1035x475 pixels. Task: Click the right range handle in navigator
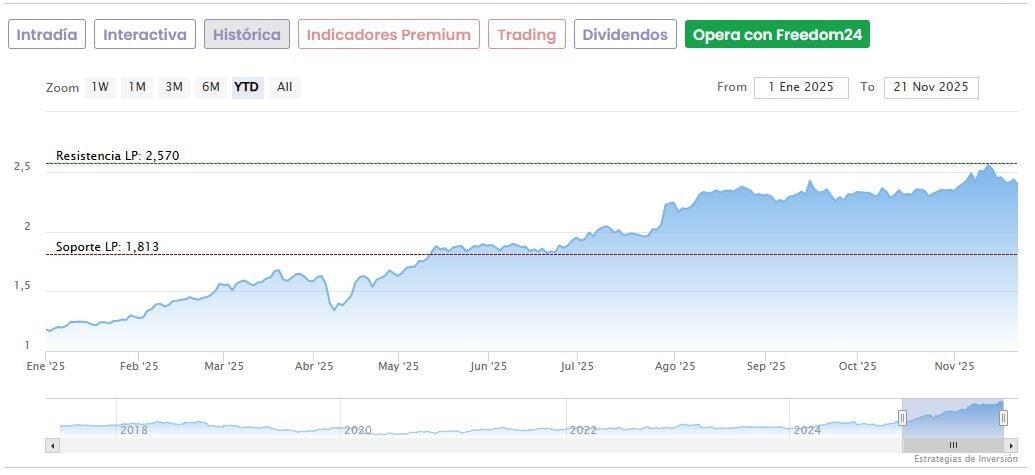point(1003,418)
